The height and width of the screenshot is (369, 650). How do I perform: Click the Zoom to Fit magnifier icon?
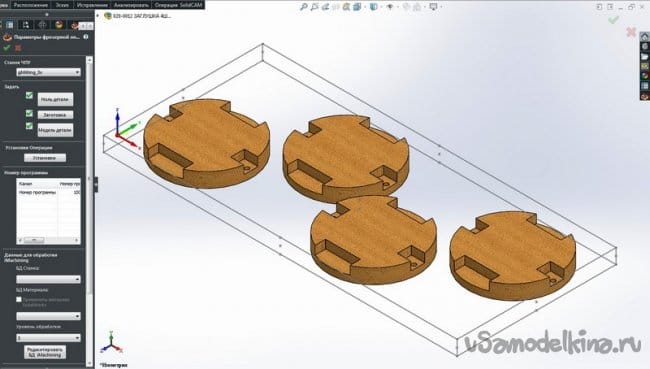pyautogui.click(x=303, y=7)
